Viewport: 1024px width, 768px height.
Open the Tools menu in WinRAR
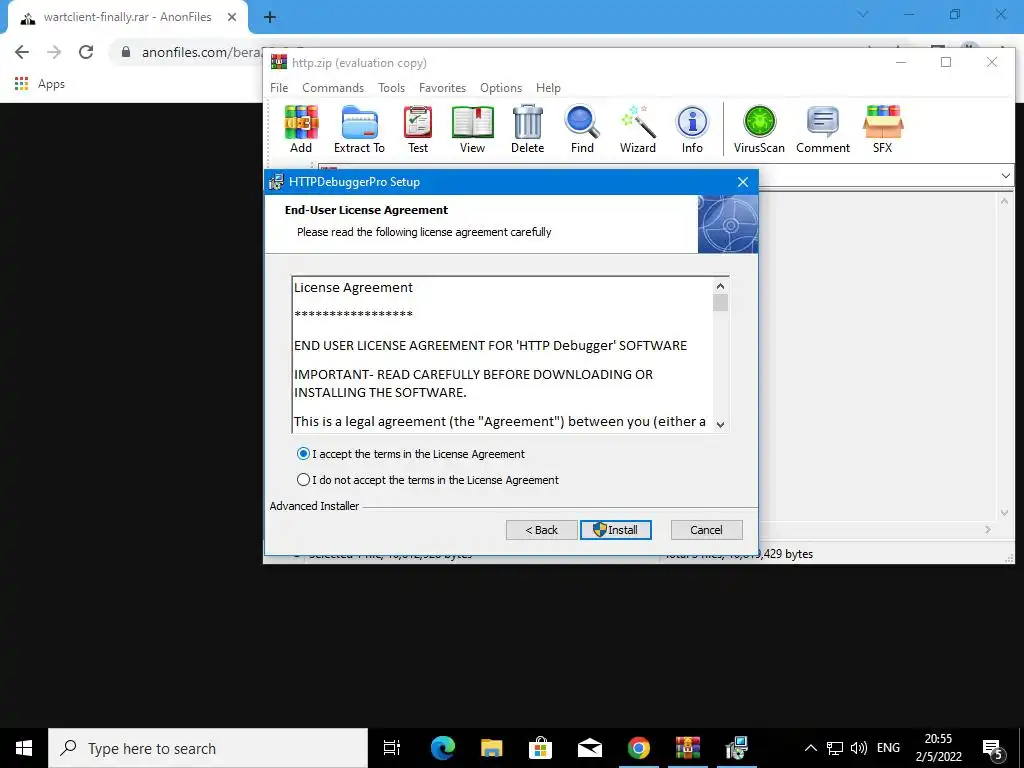(391, 88)
